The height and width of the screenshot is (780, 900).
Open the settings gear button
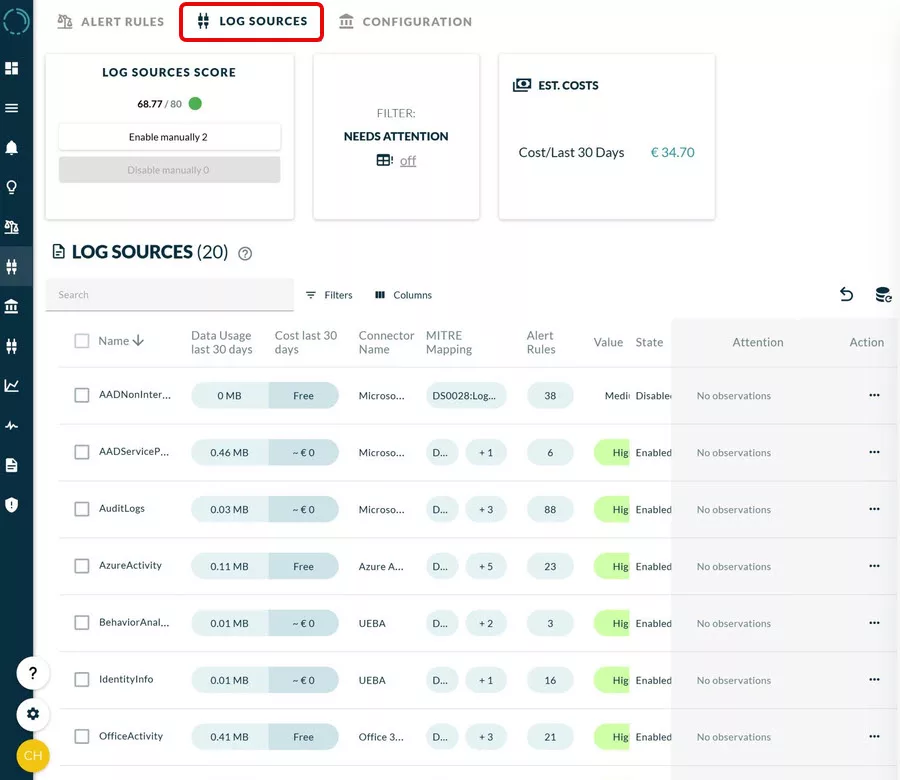[x=33, y=714]
